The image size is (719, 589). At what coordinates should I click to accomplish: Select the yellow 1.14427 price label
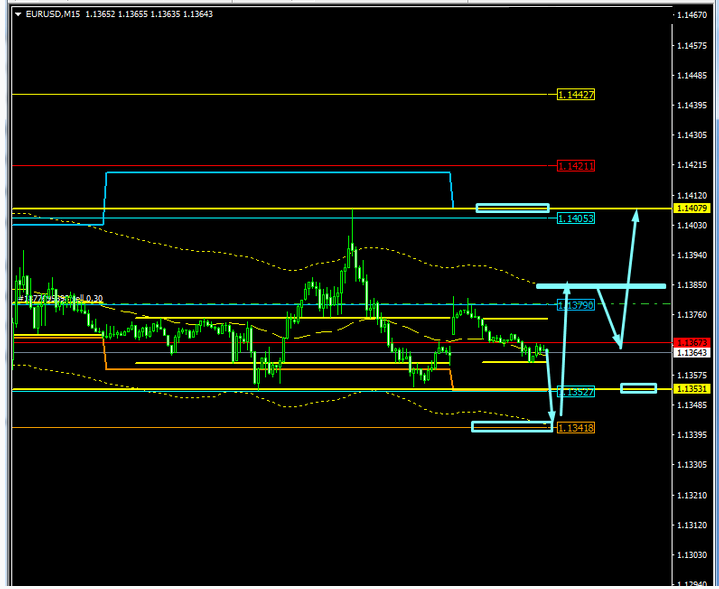(x=576, y=94)
